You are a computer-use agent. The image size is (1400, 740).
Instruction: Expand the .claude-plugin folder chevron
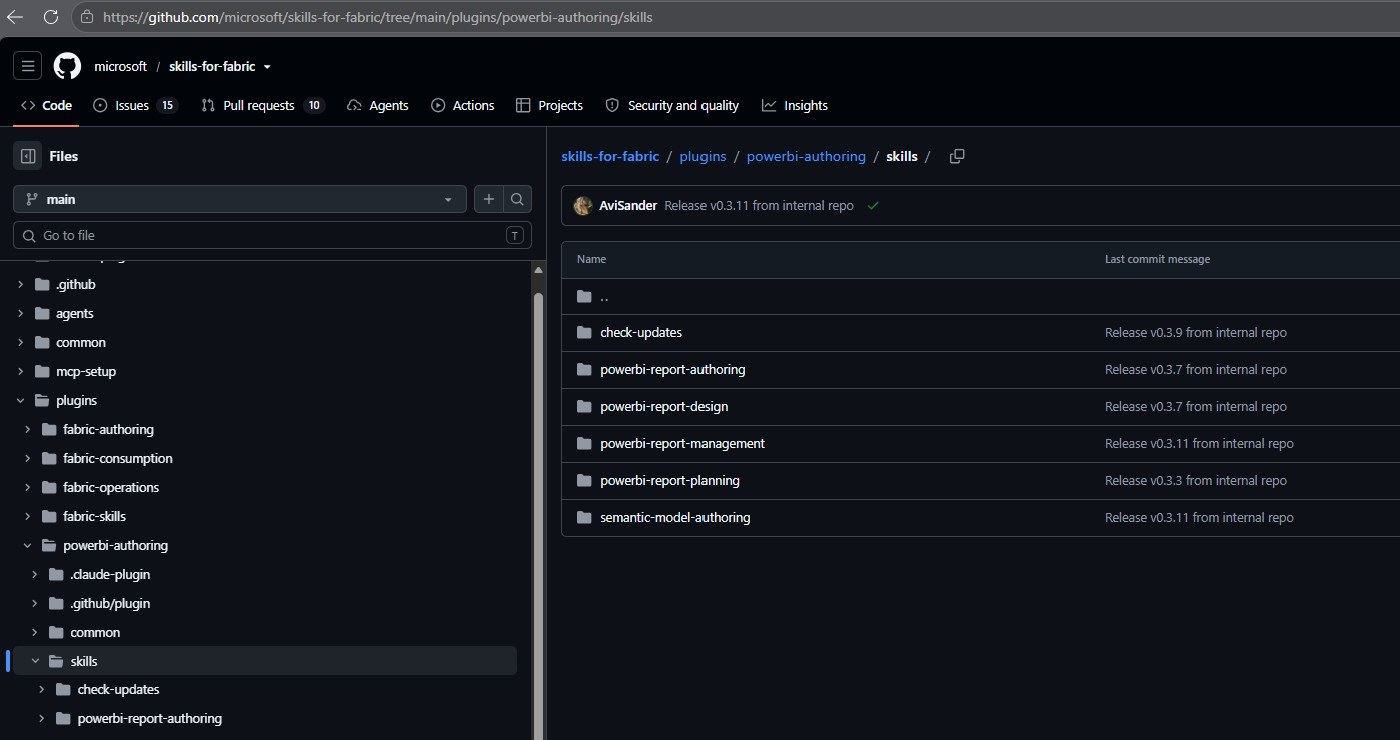click(34, 574)
